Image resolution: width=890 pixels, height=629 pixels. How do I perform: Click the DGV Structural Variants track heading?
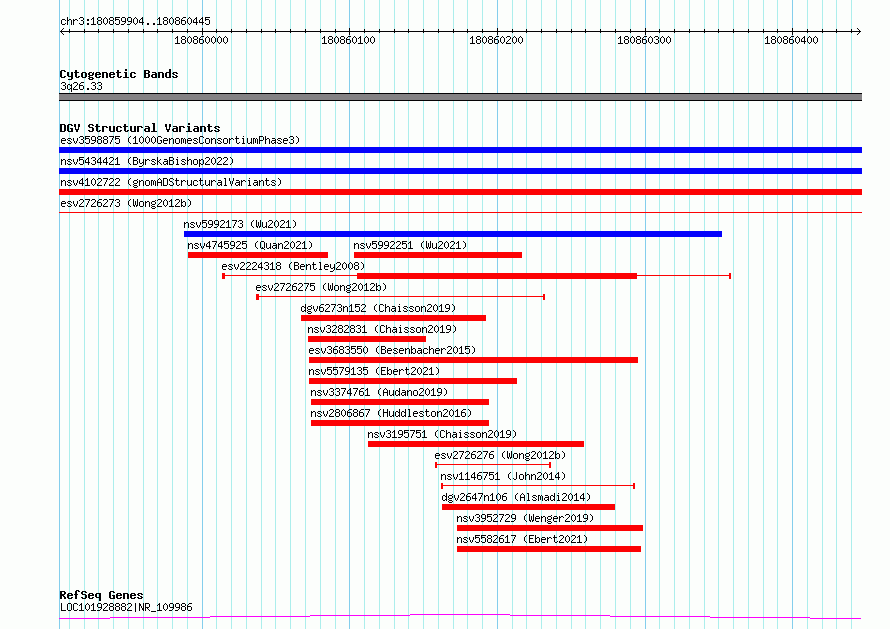pyautogui.click(x=140, y=128)
